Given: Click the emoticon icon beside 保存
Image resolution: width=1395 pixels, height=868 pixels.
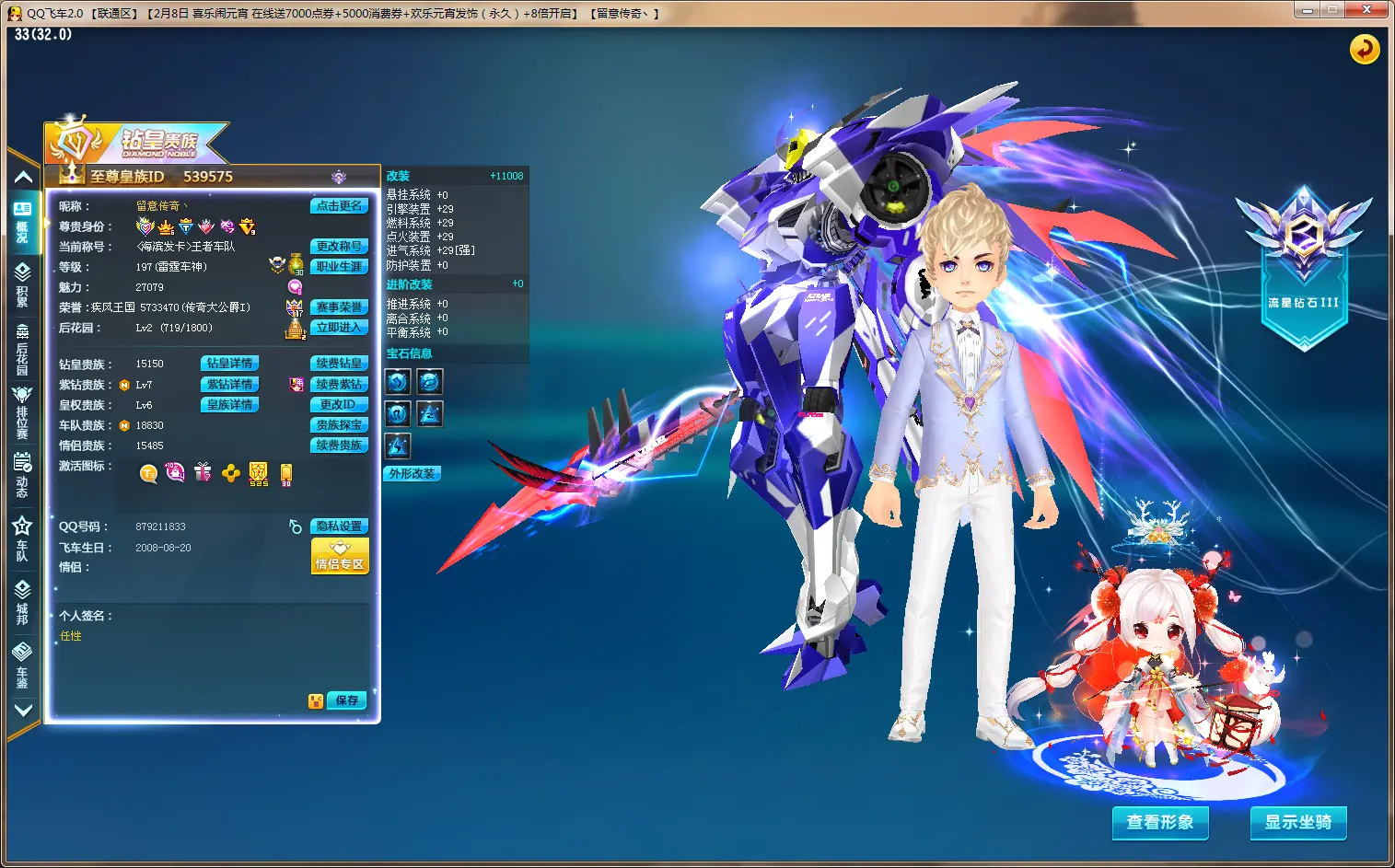Looking at the screenshot, I should click(x=316, y=701).
